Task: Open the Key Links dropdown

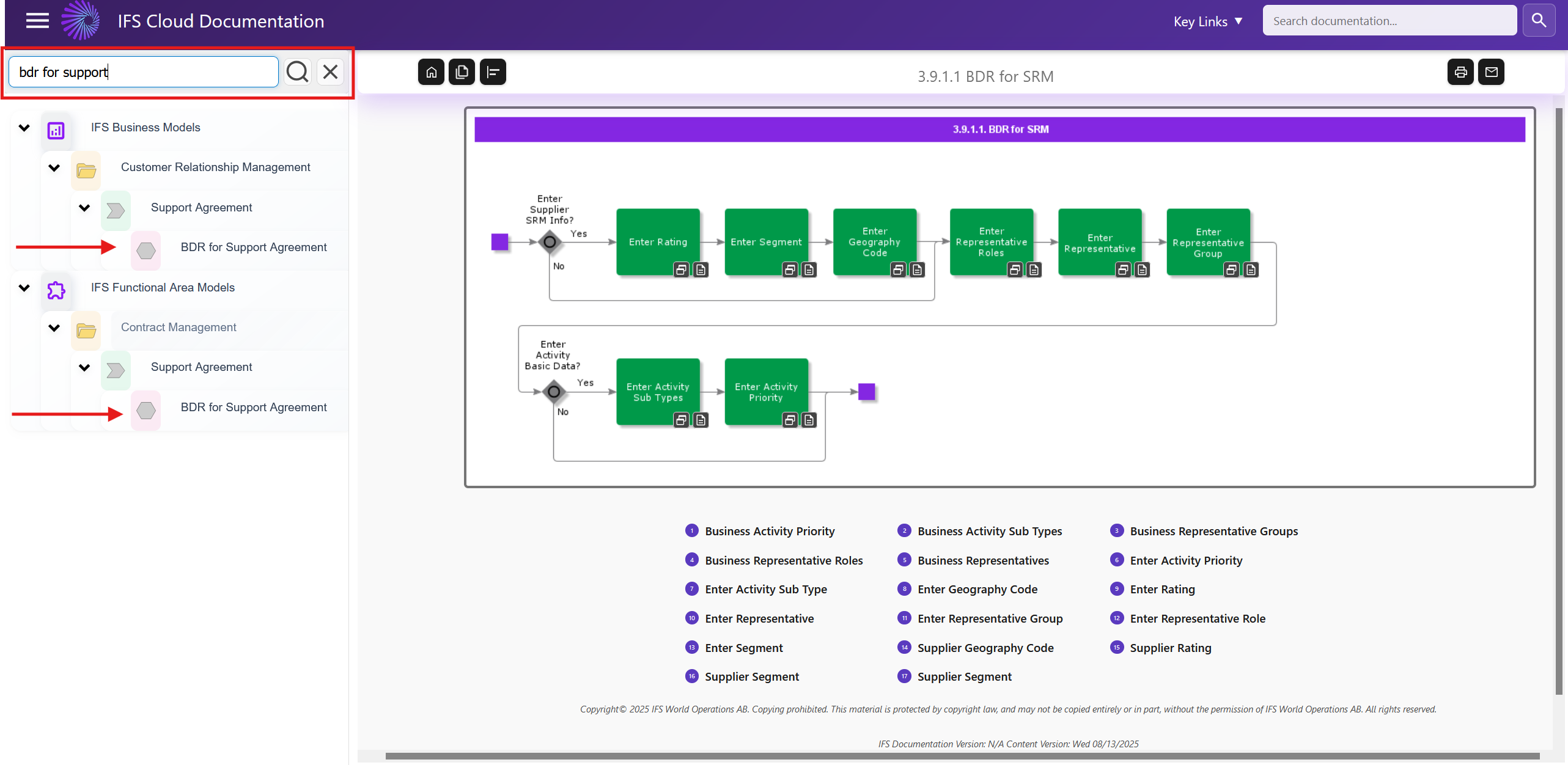Action: pyautogui.click(x=1207, y=21)
